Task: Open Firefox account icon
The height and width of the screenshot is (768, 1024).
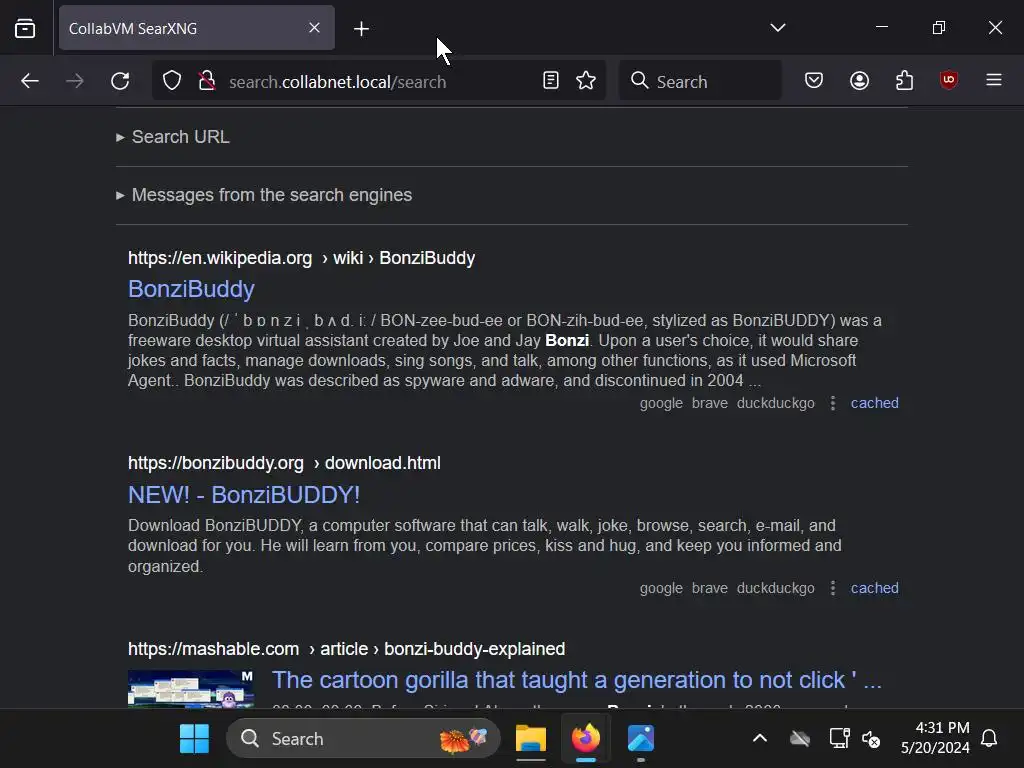Action: 859,80
